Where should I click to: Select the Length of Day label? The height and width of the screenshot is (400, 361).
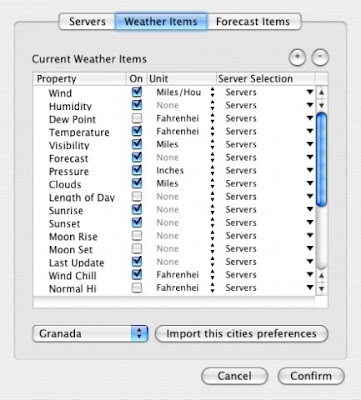pos(82,197)
